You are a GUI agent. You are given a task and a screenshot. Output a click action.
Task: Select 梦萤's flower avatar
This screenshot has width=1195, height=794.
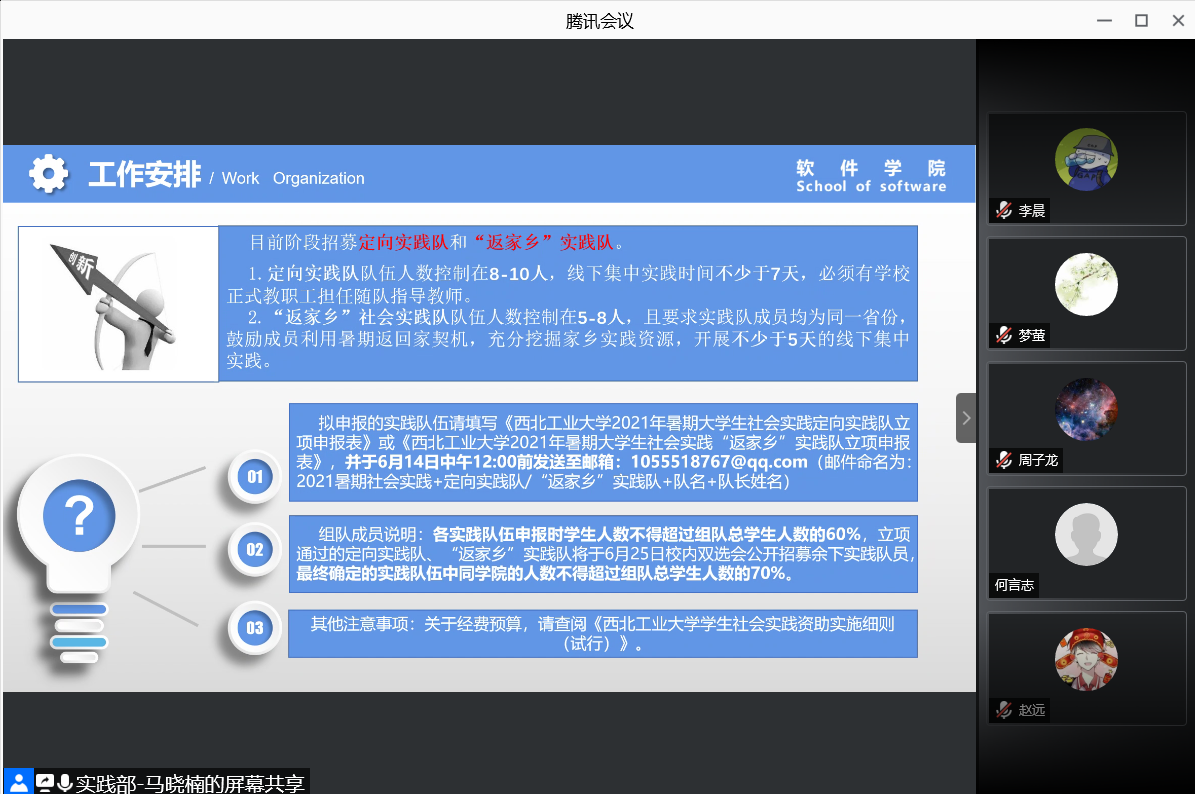click(x=1086, y=285)
